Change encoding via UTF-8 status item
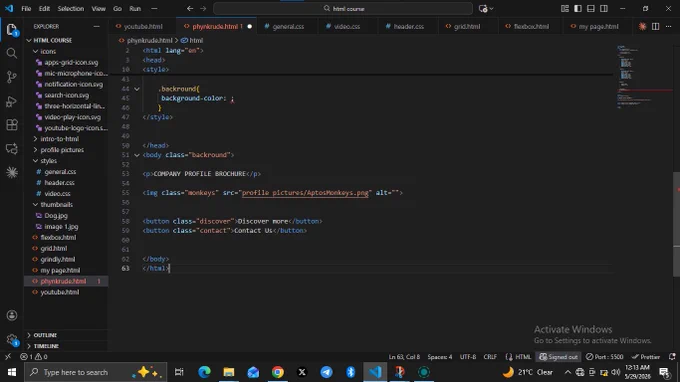 click(x=468, y=357)
